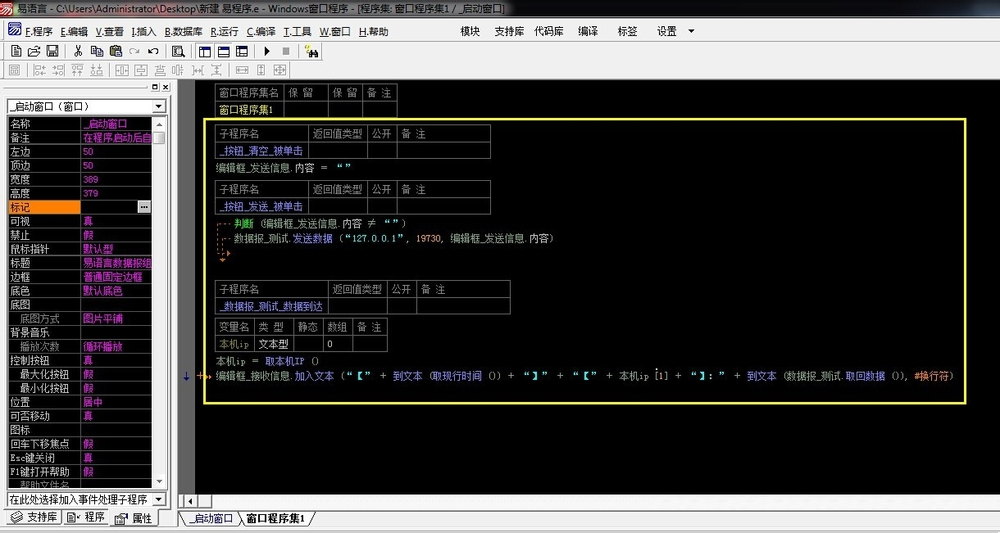
Task: Open the 设置 dropdown arrow in the menu bar
Action: 691,31
